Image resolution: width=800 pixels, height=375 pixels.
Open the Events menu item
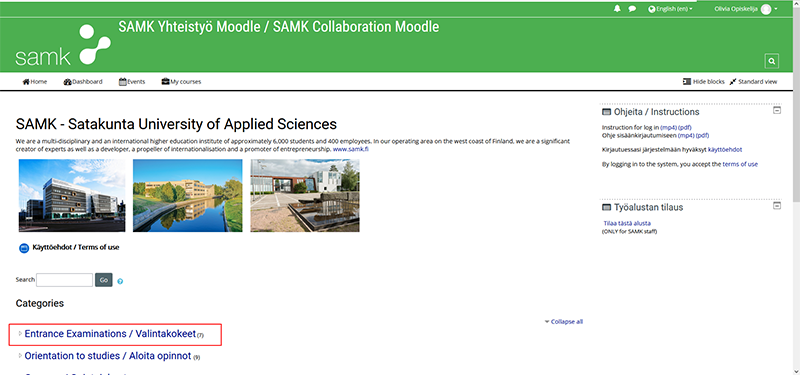132,82
